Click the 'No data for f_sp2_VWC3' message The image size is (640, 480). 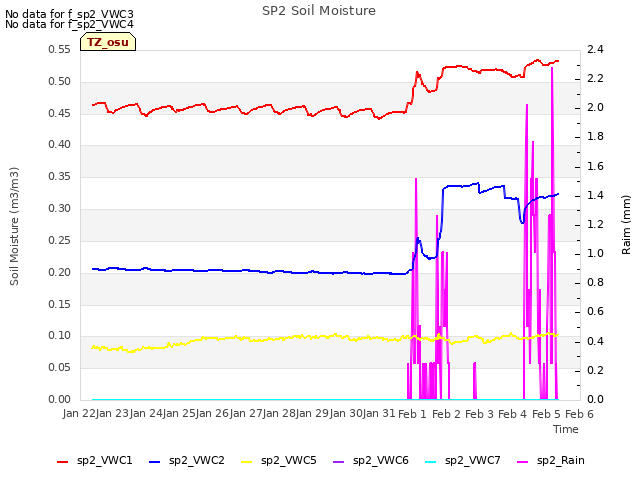click(69, 14)
